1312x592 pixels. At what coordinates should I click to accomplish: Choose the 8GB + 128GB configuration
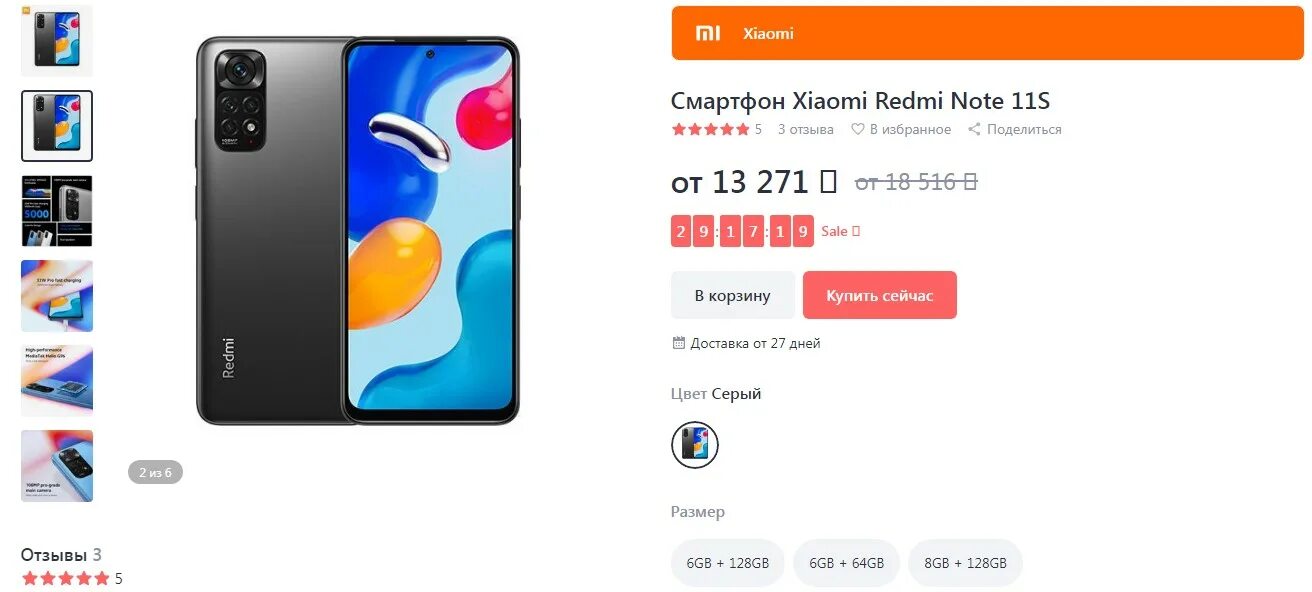tap(965, 563)
